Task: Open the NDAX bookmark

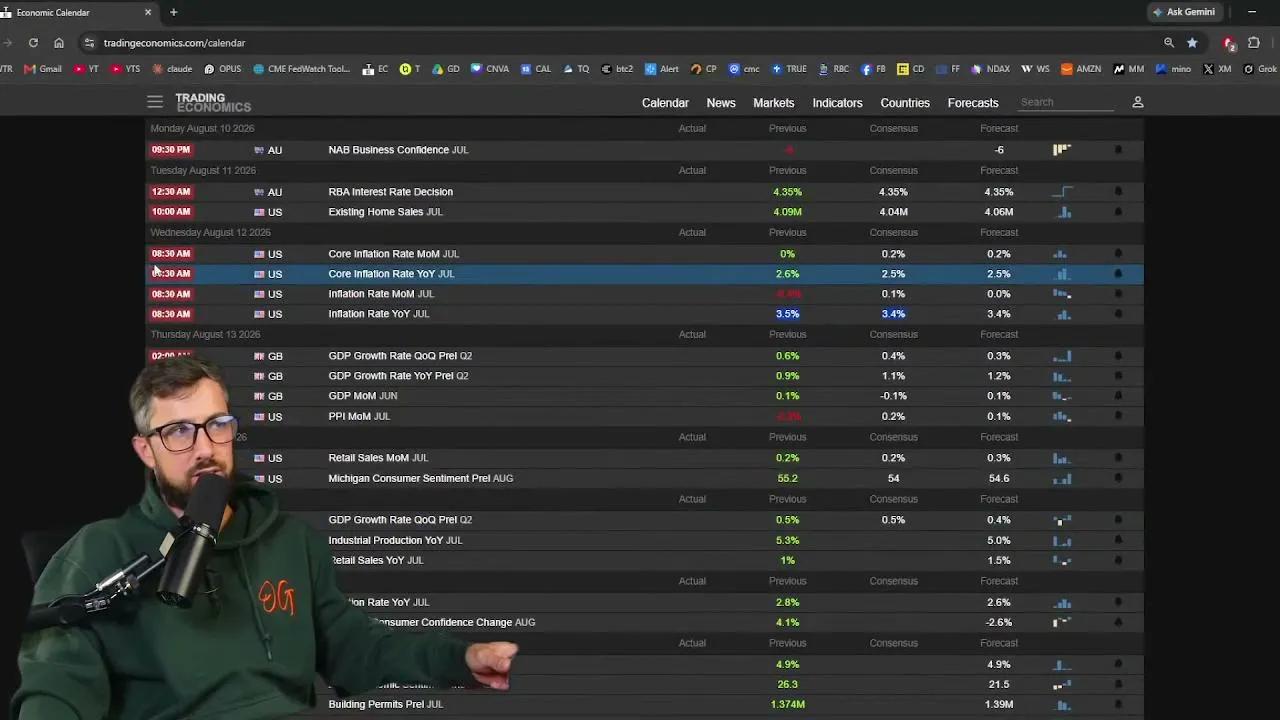Action: point(990,69)
